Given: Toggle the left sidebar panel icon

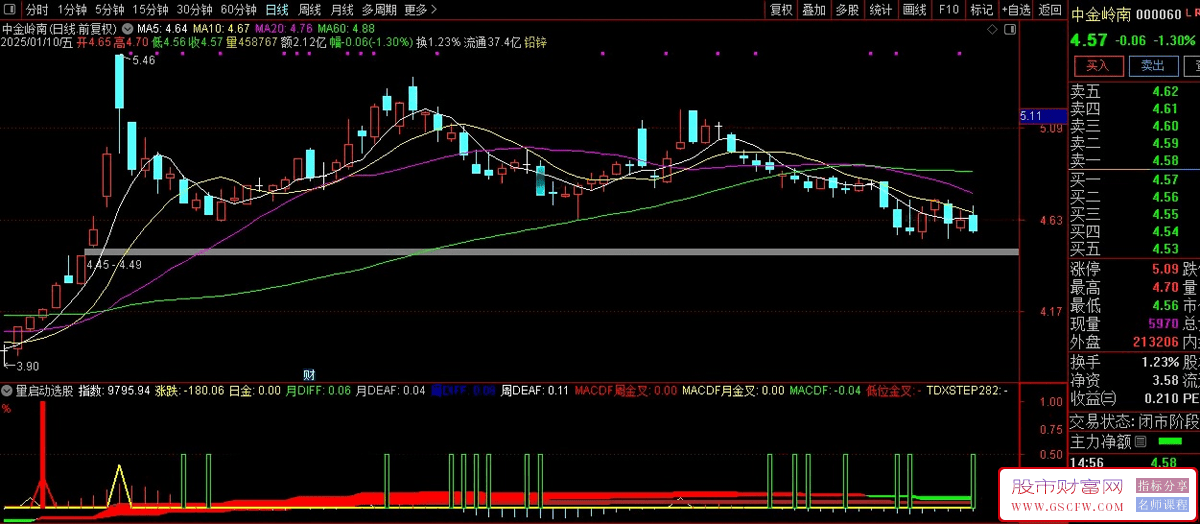Looking at the screenshot, I should point(10,9).
